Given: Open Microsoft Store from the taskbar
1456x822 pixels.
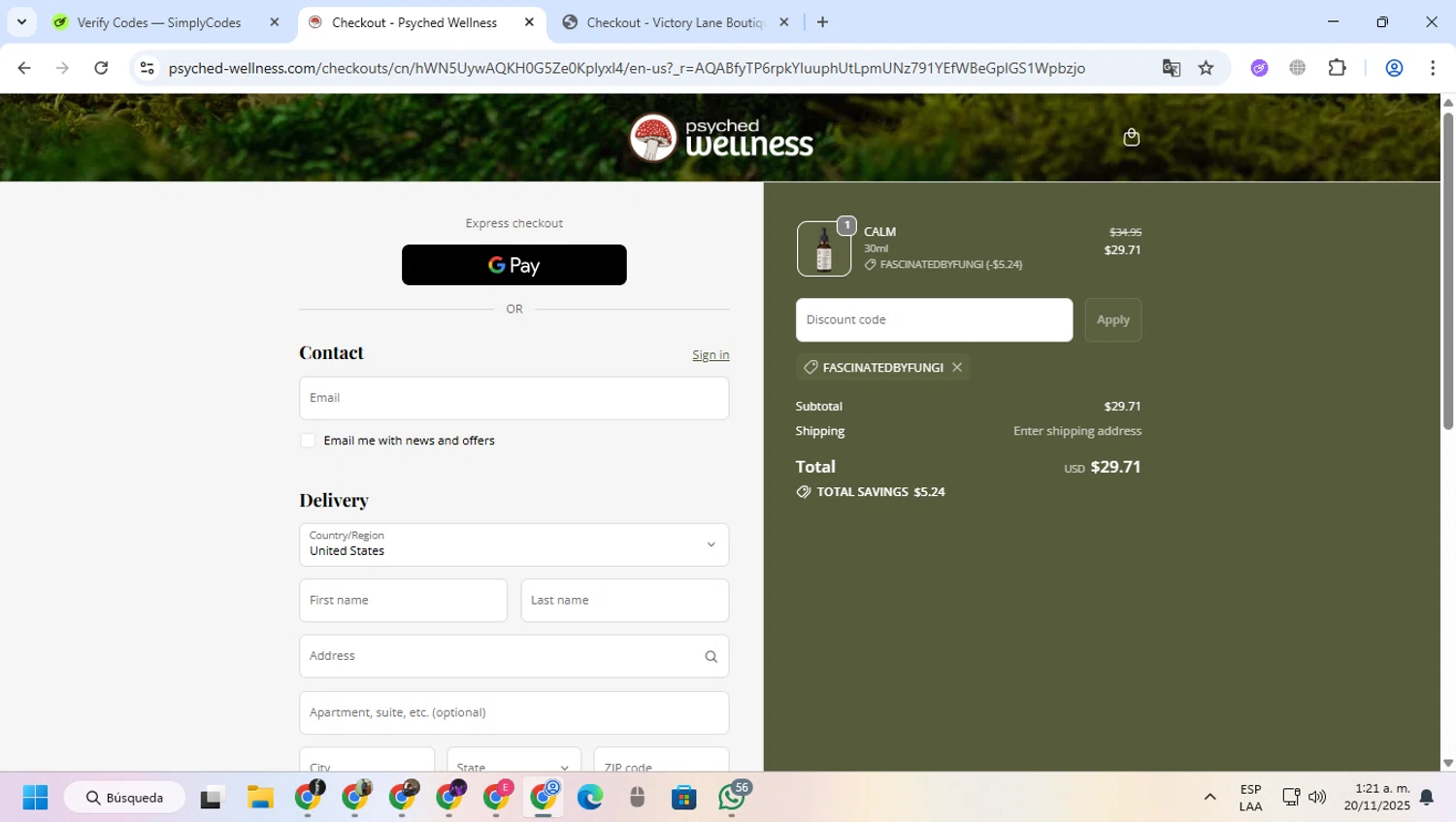Looking at the screenshot, I should pos(684,798).
